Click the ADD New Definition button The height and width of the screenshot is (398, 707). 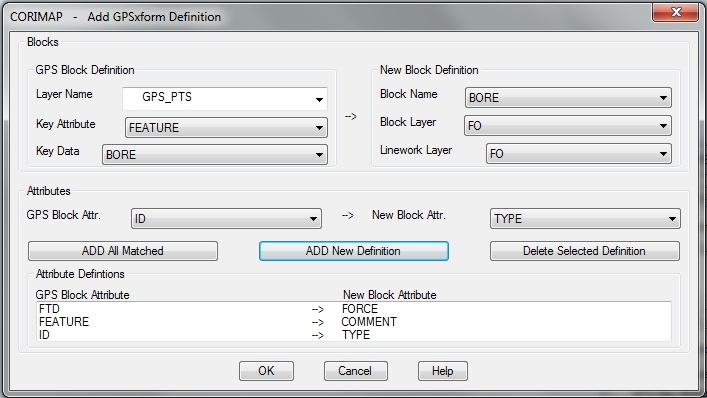354,251
